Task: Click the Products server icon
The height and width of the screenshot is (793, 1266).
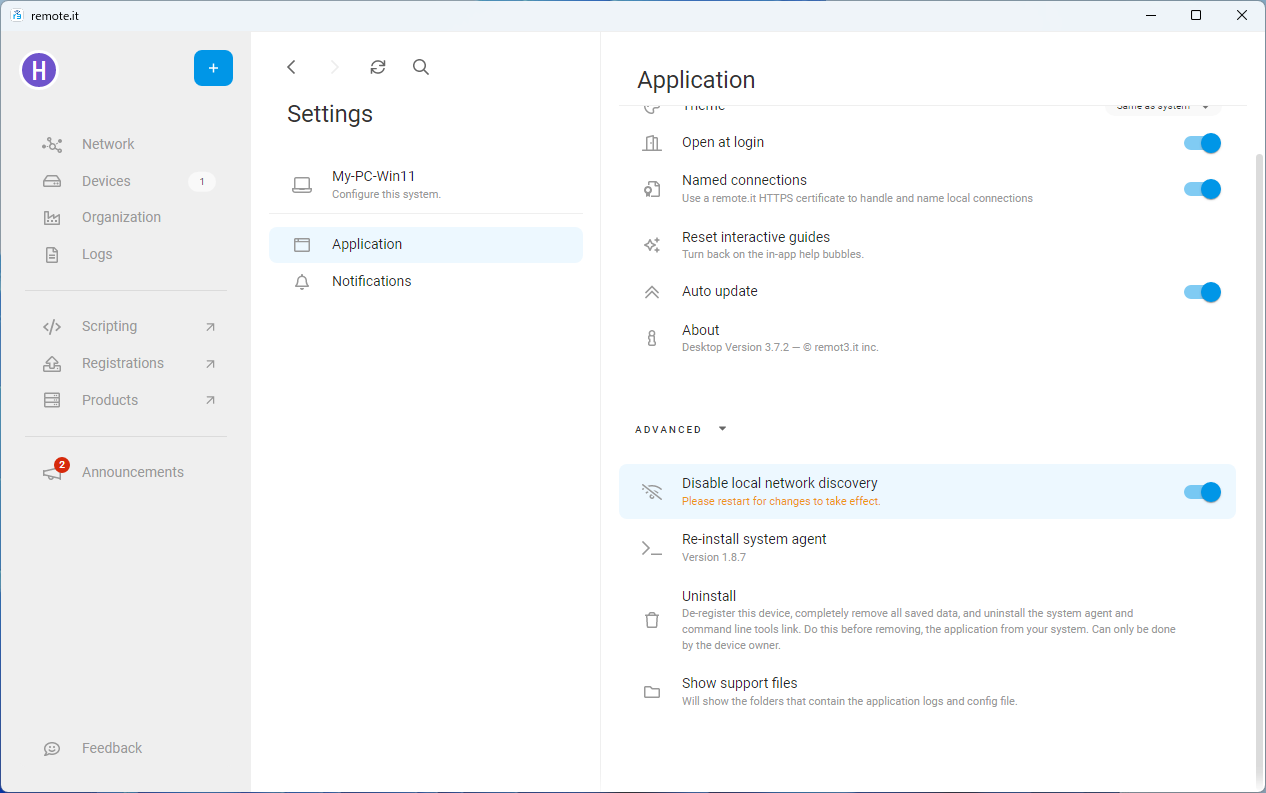Action: [x=52, y=400]
